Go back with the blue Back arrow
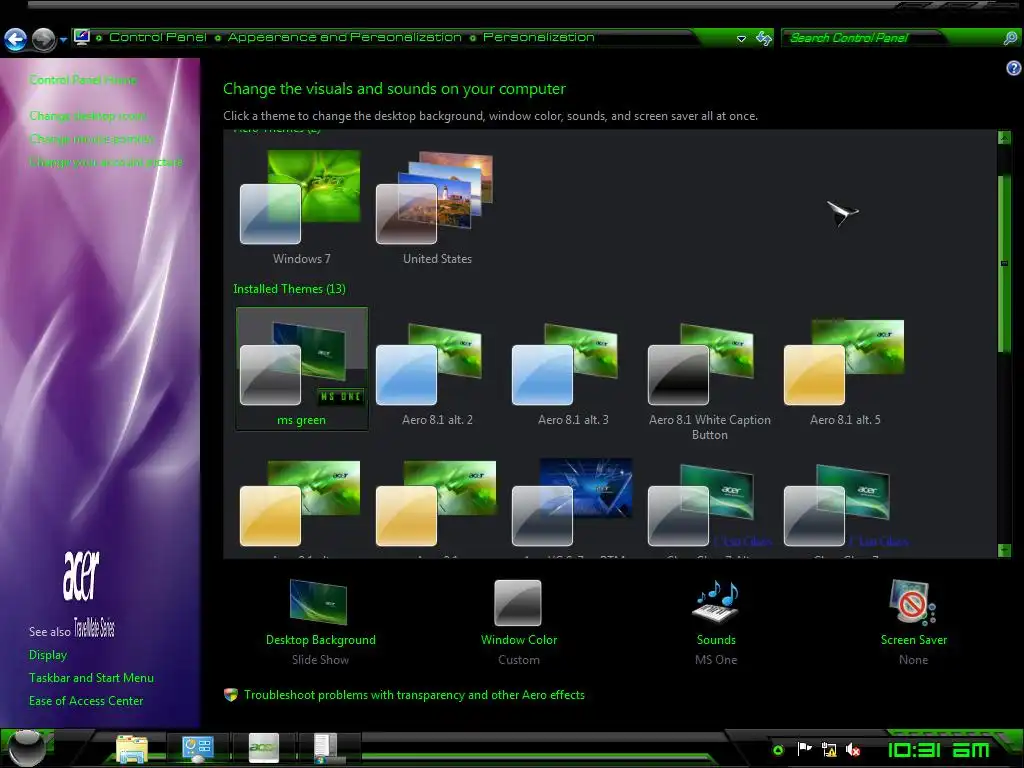 click(16, 39)
